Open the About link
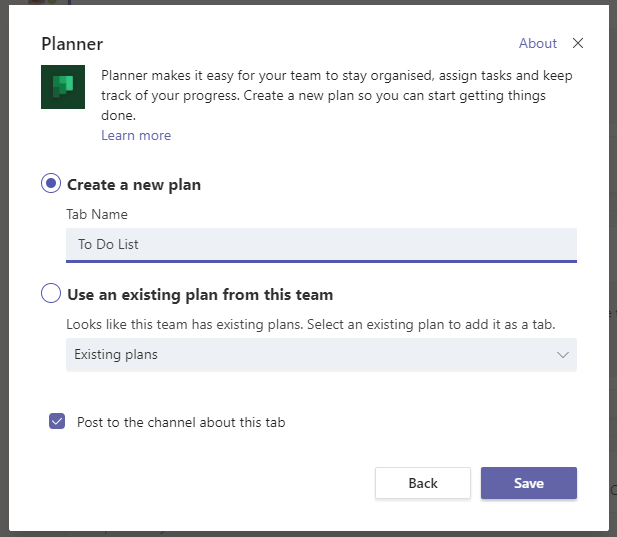Viewport: 617px width, 537px height. [x=538, y=43]
